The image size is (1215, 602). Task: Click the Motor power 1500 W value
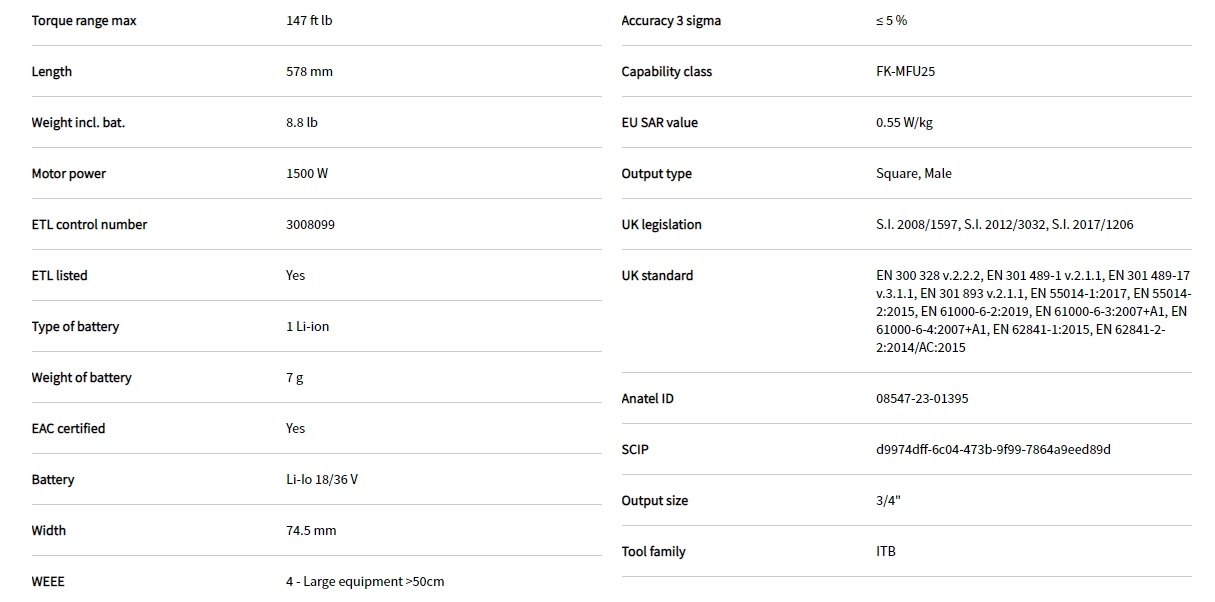pyautogui.click(x=307, y=174)
